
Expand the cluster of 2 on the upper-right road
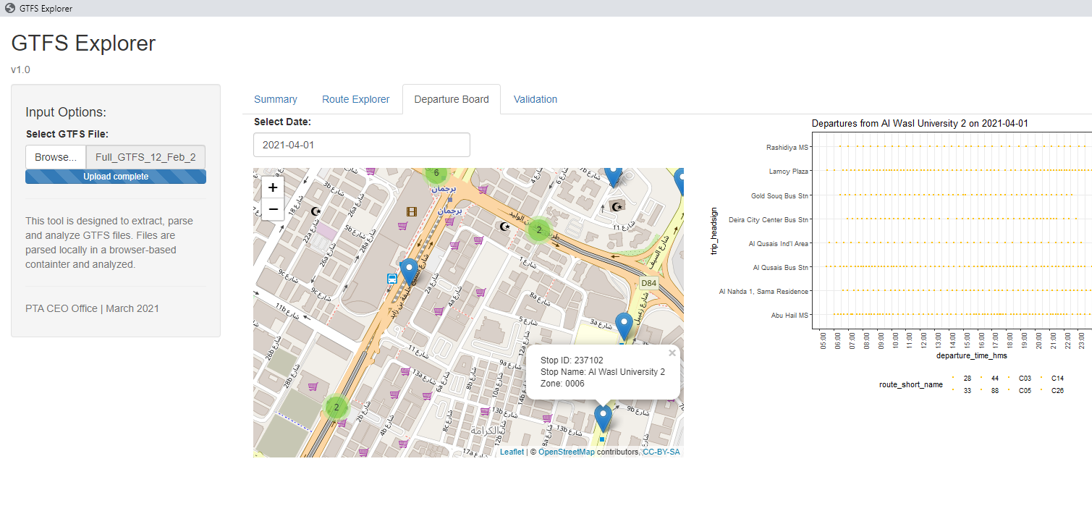(539, 230)
